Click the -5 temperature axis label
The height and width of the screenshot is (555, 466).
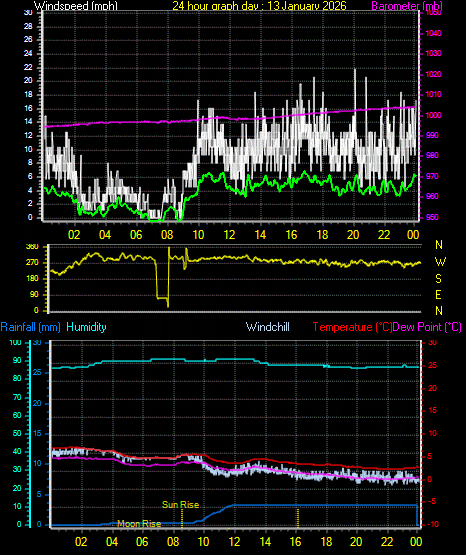pos(432,502)
